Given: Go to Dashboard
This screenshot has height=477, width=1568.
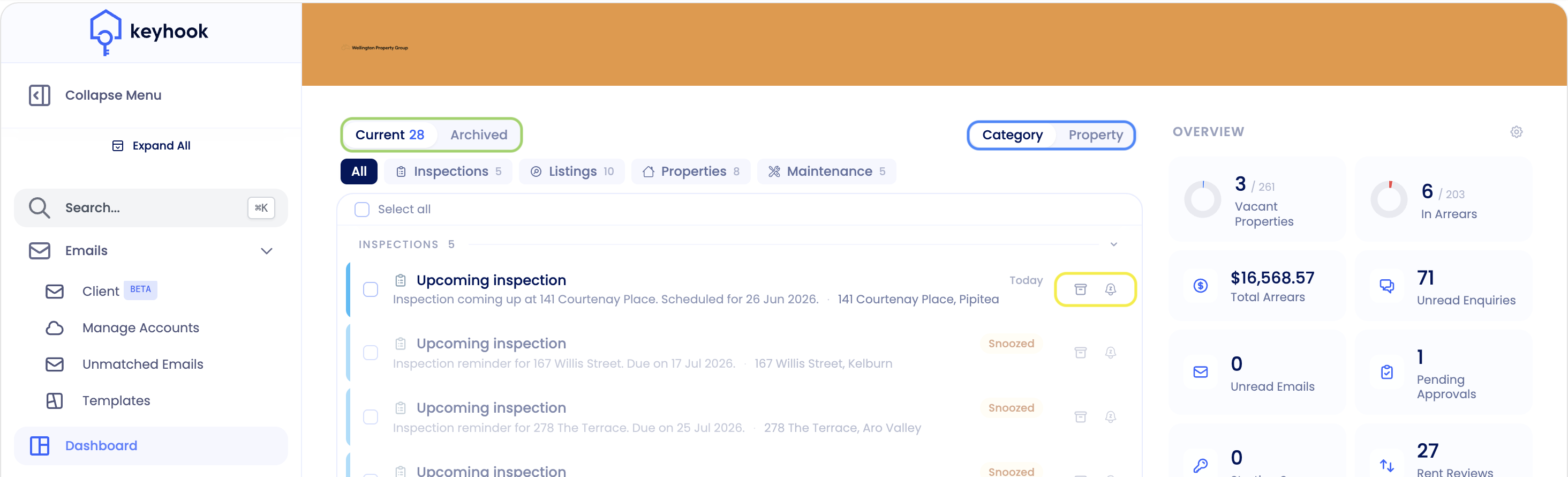Looking at the screenshot, I should [x=150, y=446].
